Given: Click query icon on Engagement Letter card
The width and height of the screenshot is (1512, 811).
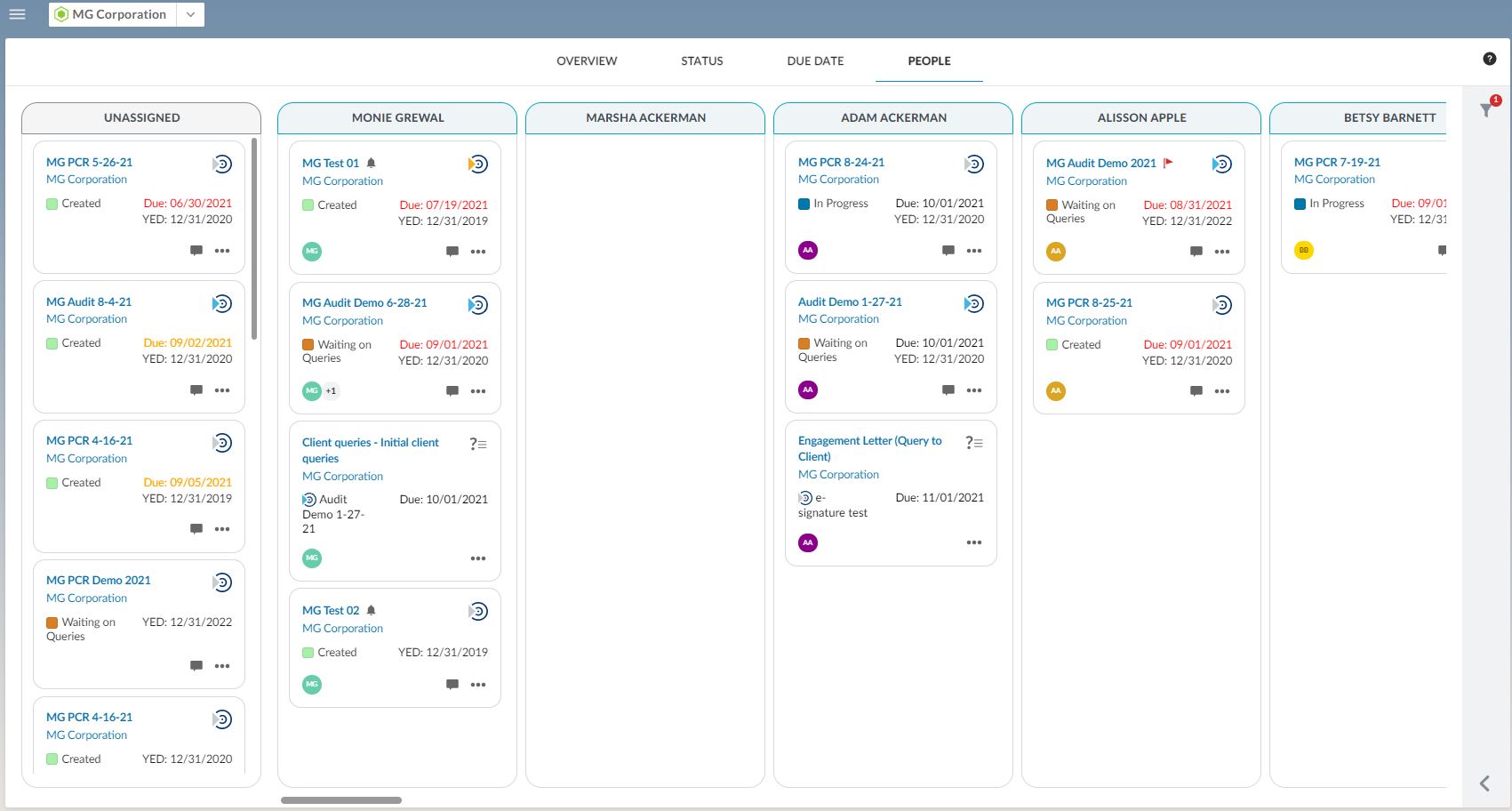Looking at the screenshot, I should (x=974, y=443).
